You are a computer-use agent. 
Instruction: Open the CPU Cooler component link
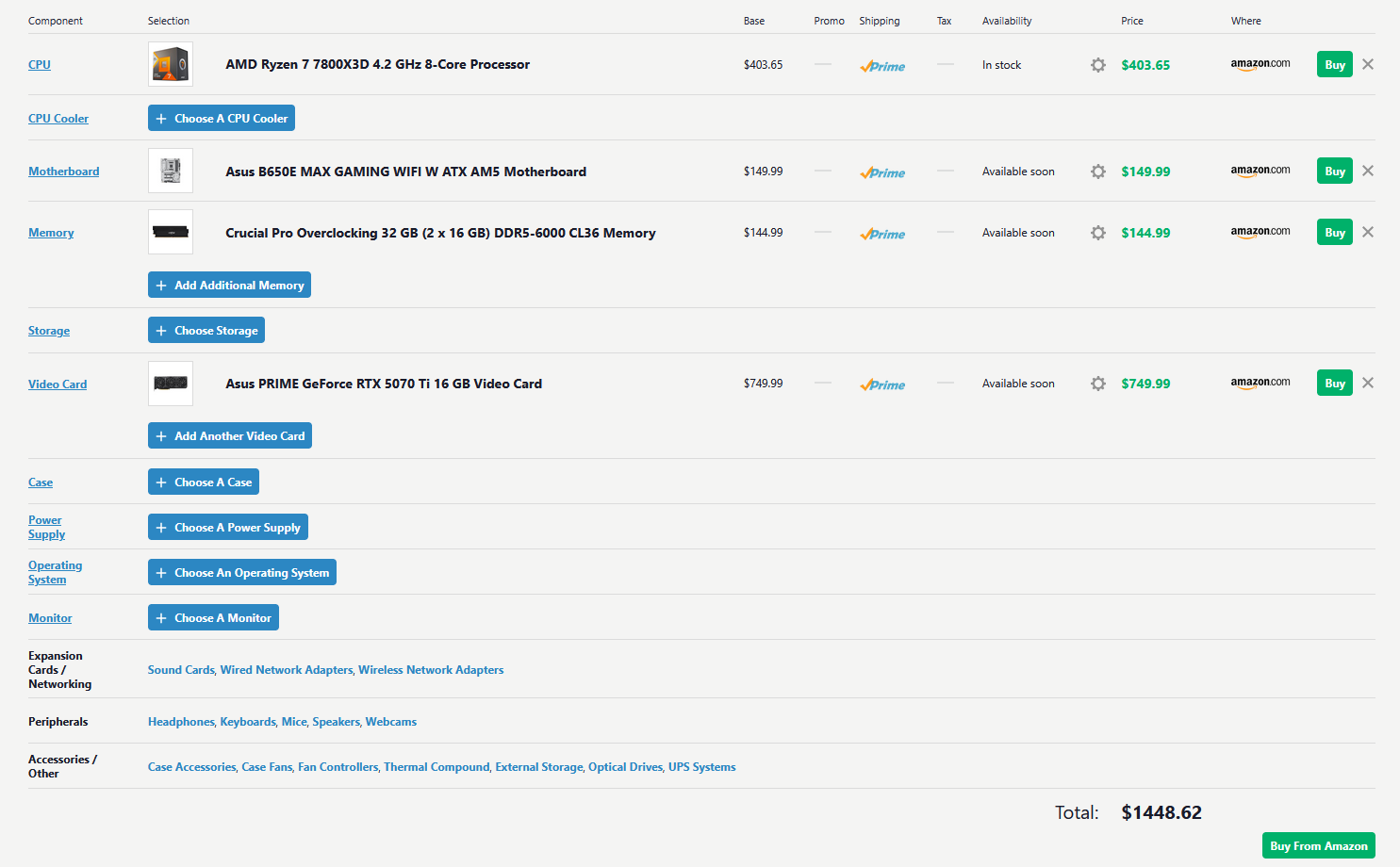click(x=58, y=119)
